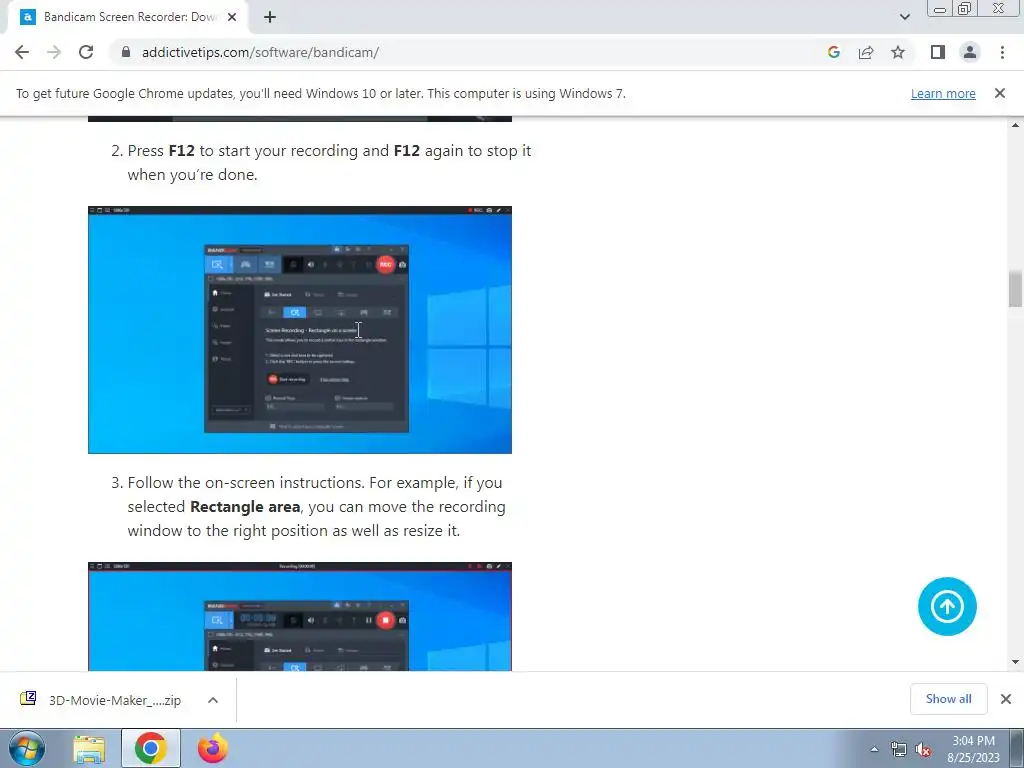The width and height of the screenshot is (1024, 768).
Task: Open the Chrome profile menu
Action: click(x=970, y=52)
